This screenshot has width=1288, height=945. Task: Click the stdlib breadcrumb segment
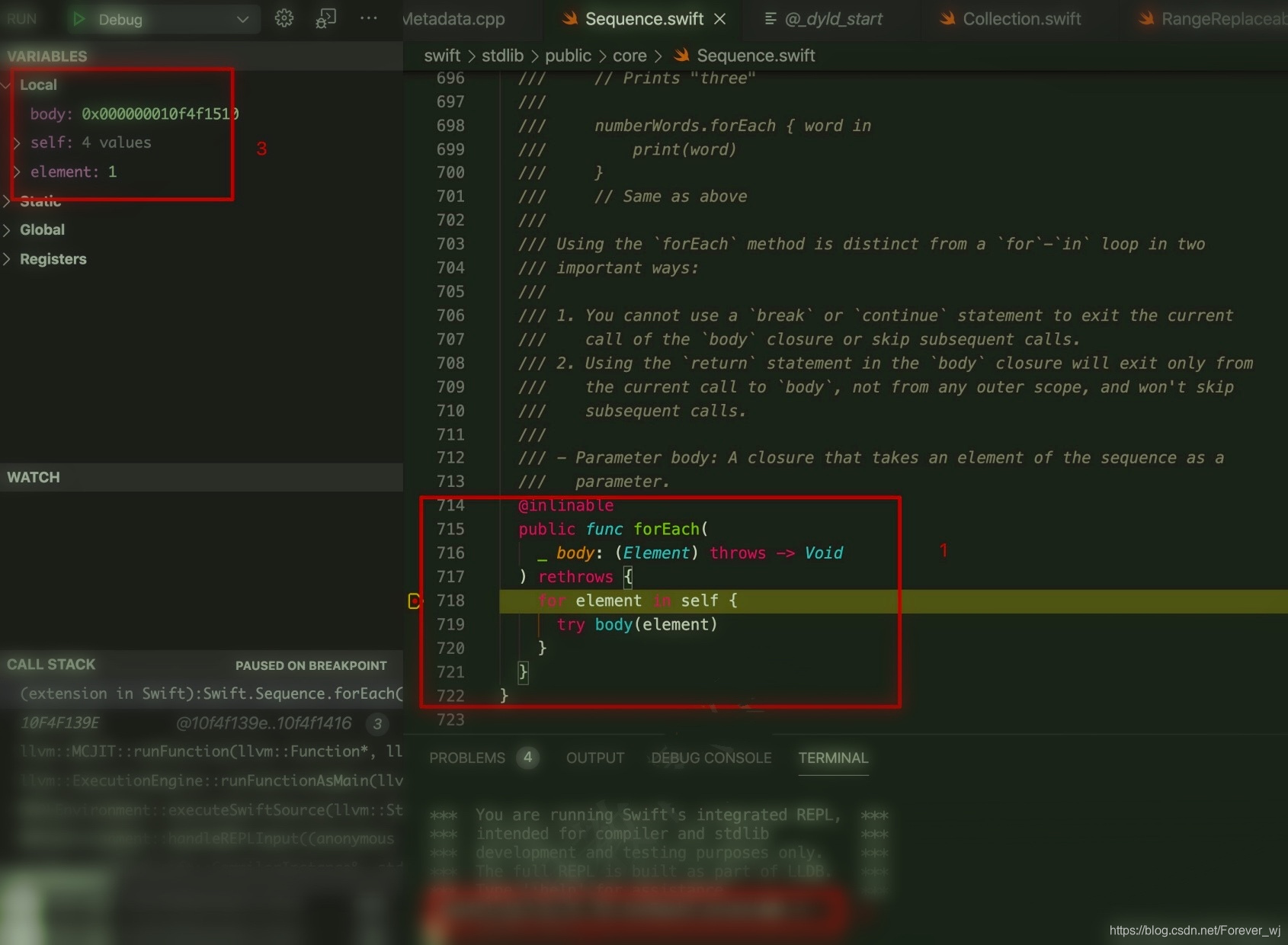tap(502, 56)
